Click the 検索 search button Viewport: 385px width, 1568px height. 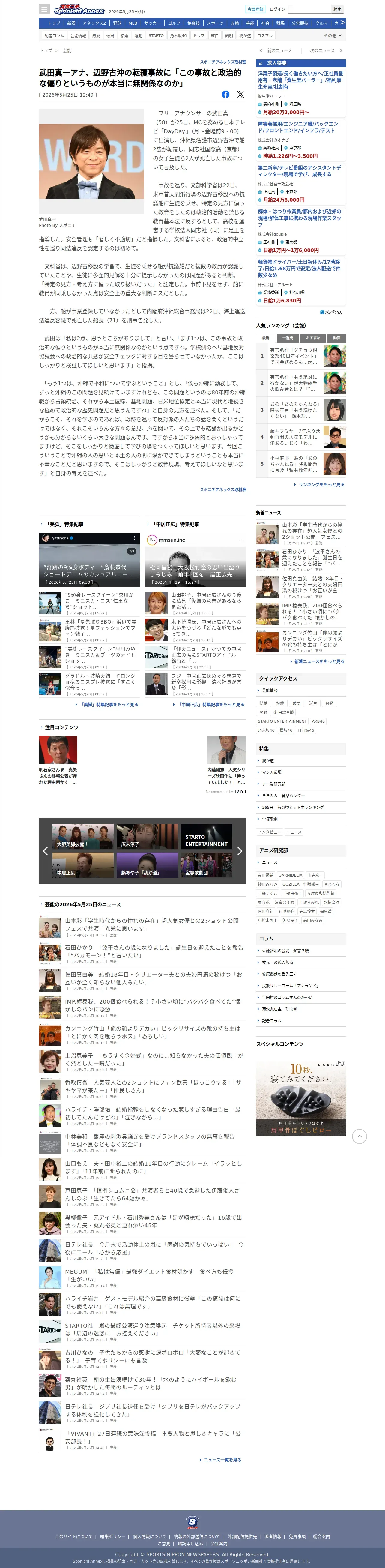(x=338, y=9)
